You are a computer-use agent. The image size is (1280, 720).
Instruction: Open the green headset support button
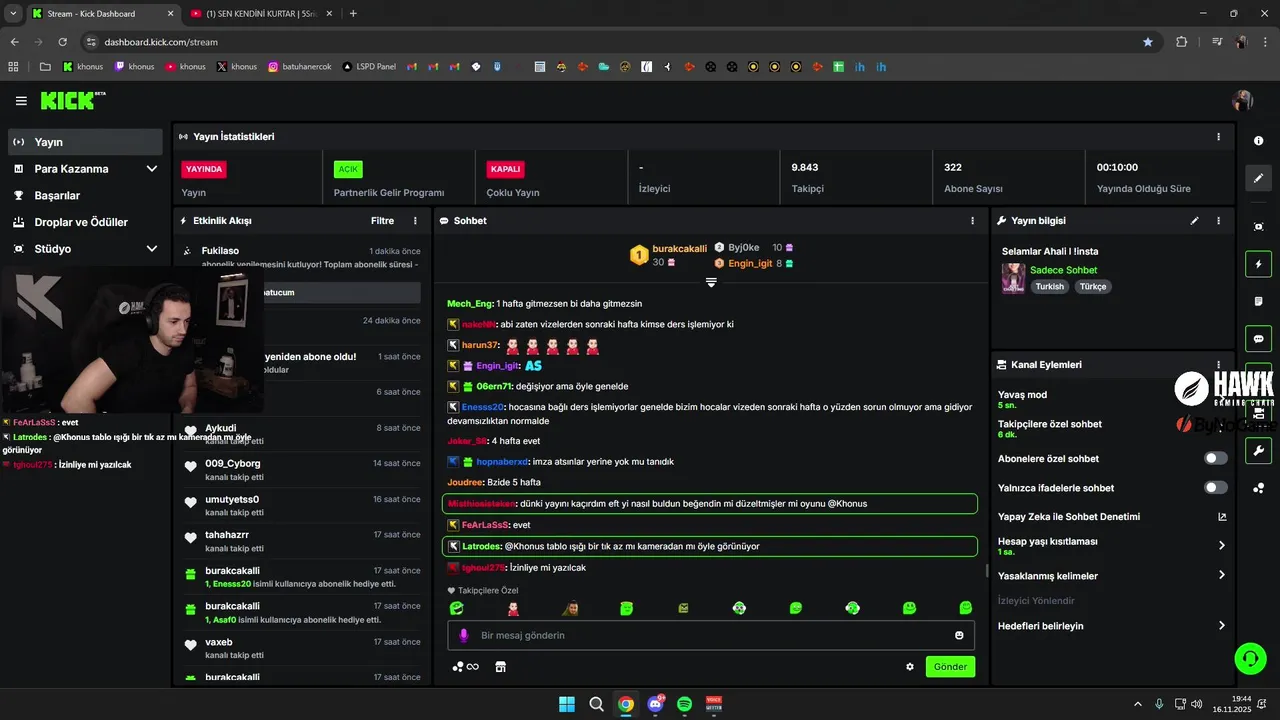coord(1250,658)
